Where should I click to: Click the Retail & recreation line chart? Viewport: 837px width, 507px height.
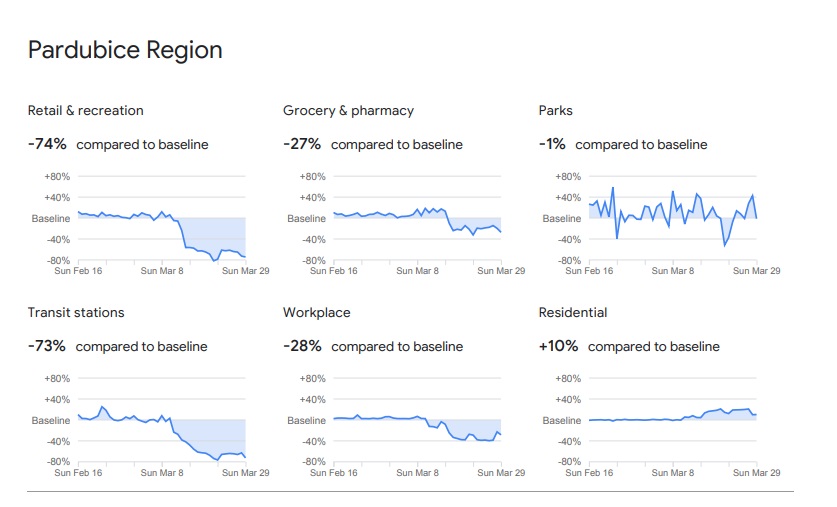[x=161, y=219]
